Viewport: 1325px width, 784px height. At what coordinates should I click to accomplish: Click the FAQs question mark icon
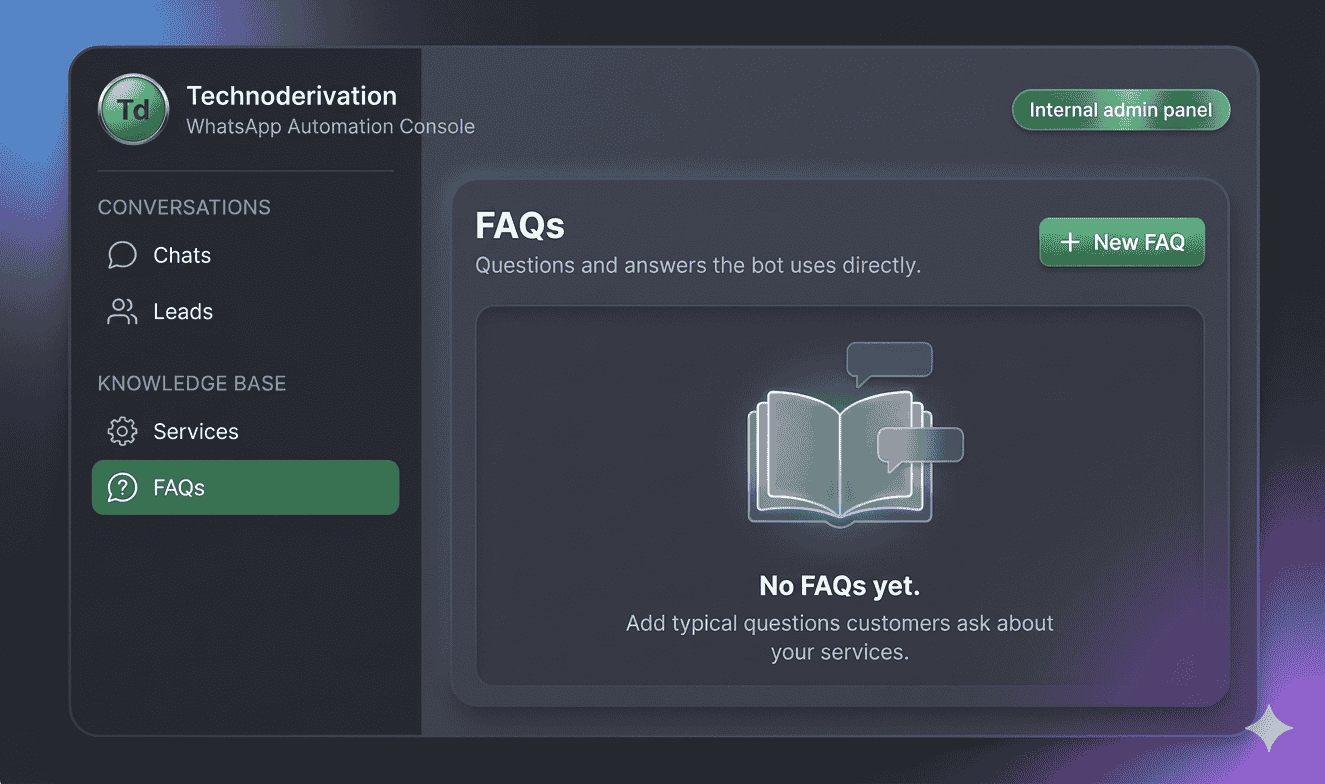click(121, 487)
